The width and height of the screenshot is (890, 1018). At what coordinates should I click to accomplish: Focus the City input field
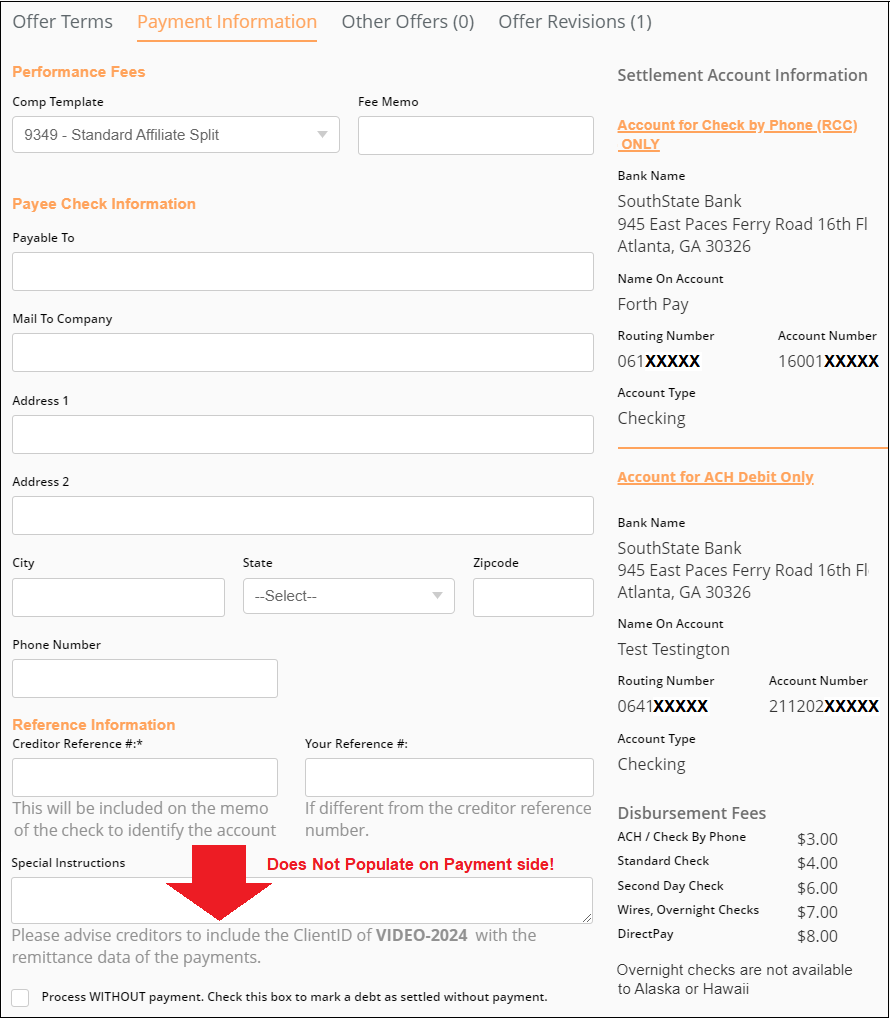118,597
